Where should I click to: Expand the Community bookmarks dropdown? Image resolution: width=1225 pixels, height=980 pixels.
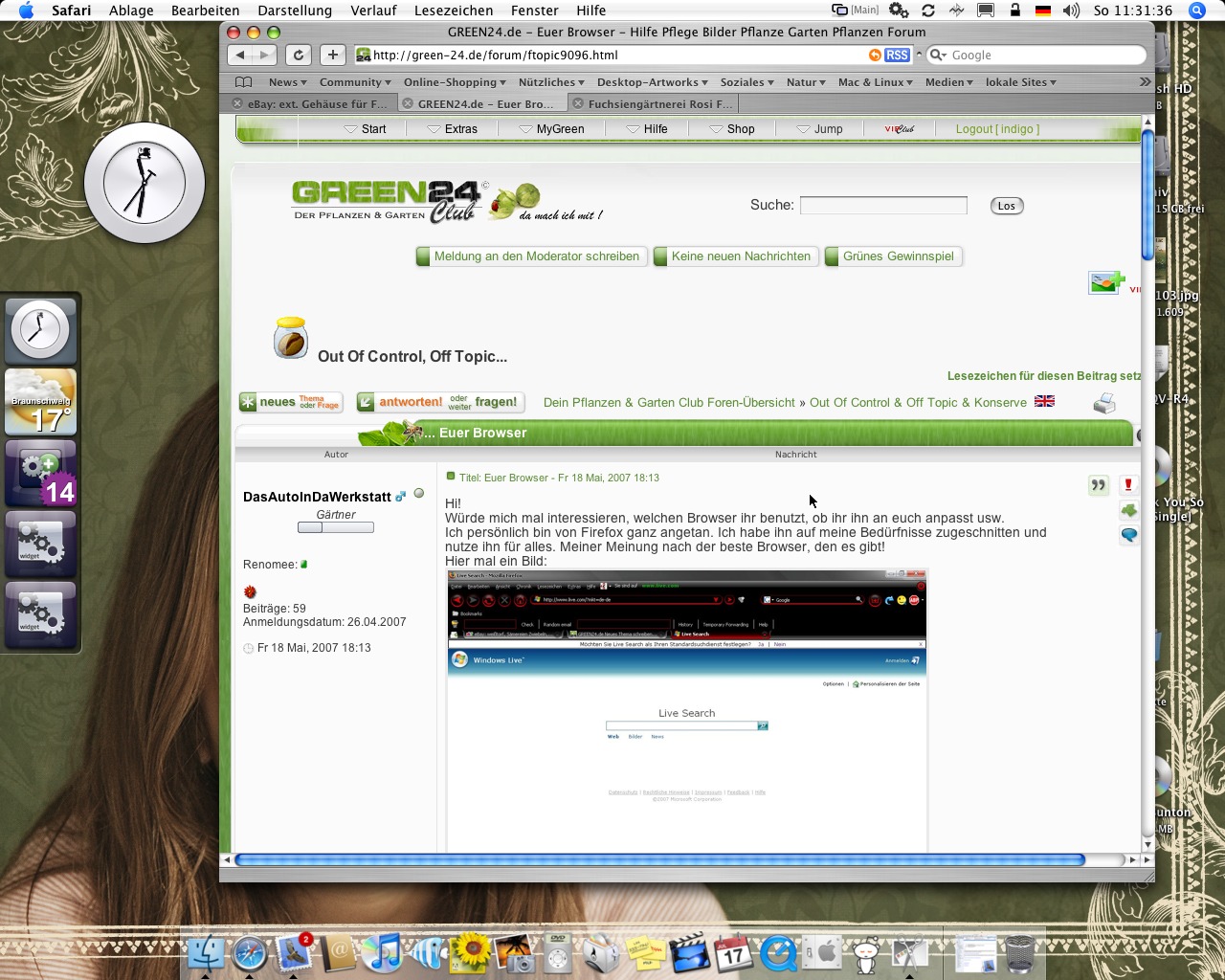[x=355, y=82]
